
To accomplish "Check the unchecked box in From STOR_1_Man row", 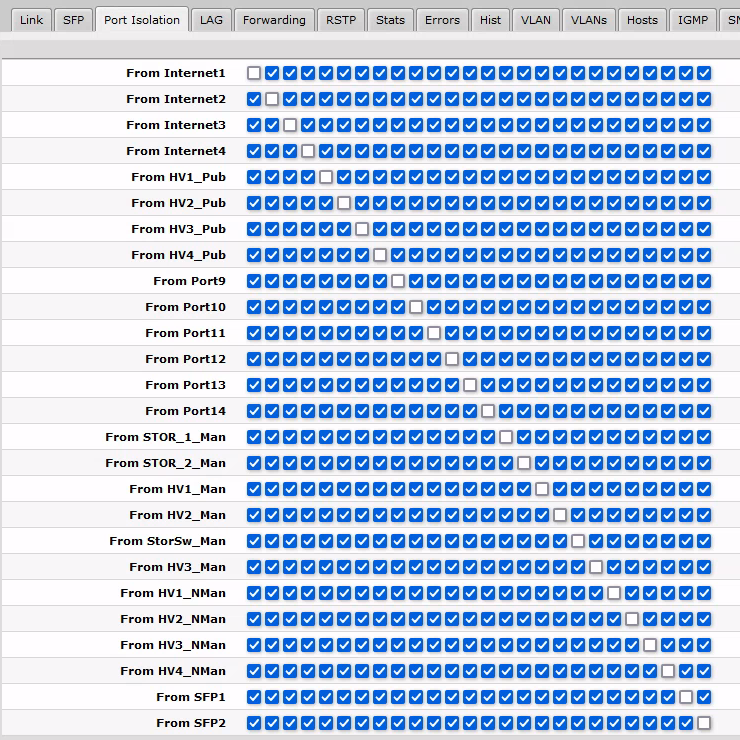I will (x=506, y=437).
